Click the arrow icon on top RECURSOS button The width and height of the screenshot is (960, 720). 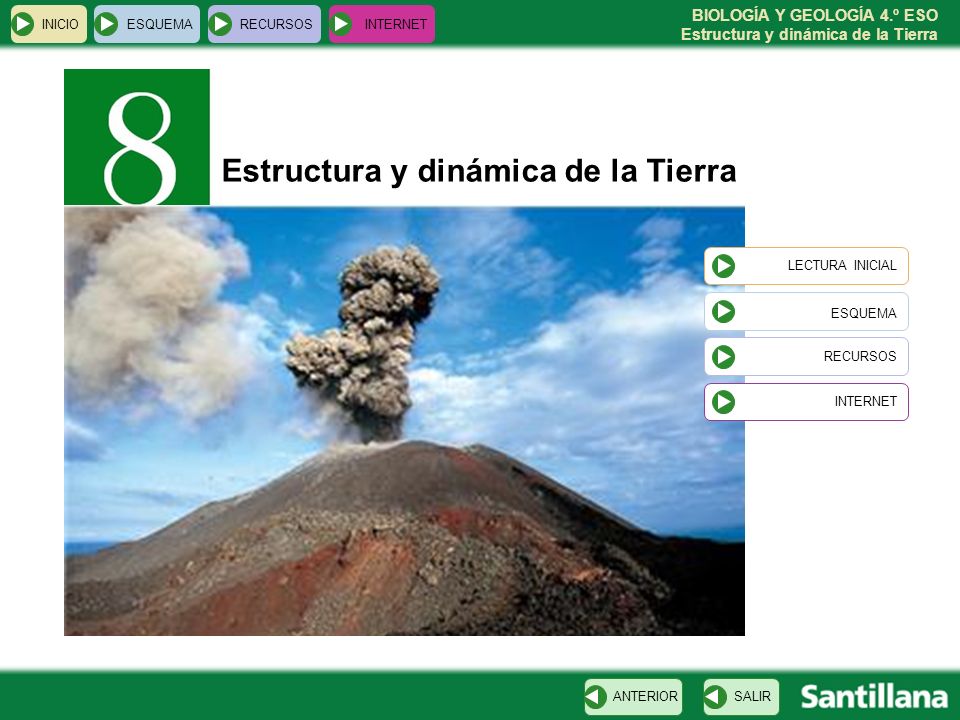pos(220,24)
